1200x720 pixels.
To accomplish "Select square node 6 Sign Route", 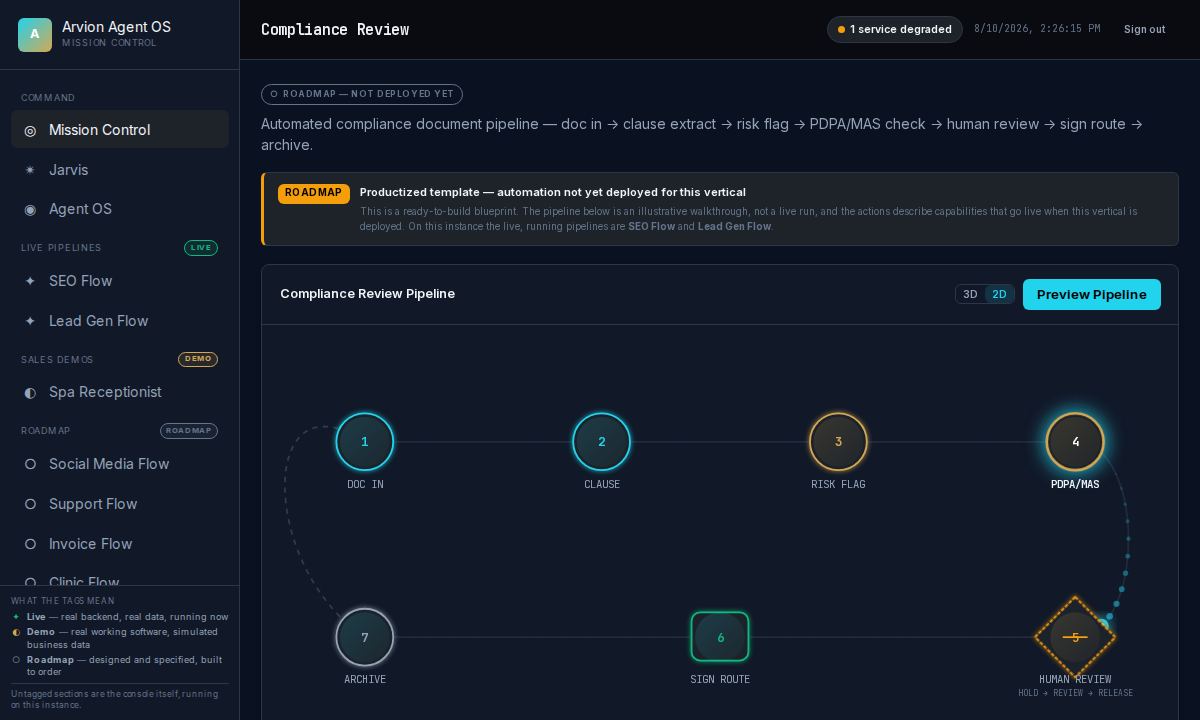I will coord(720,637).
